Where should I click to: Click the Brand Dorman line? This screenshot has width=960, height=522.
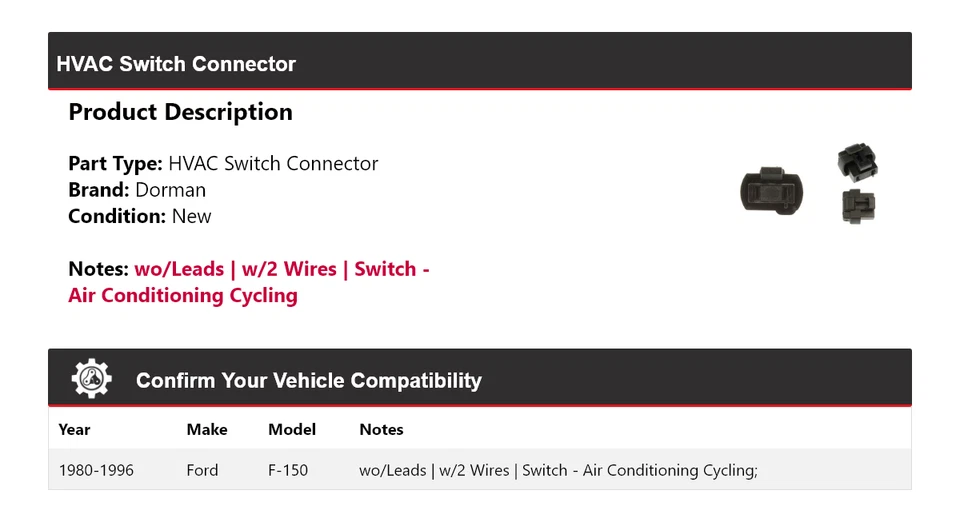pyautogui.click(x=137, y=190)
